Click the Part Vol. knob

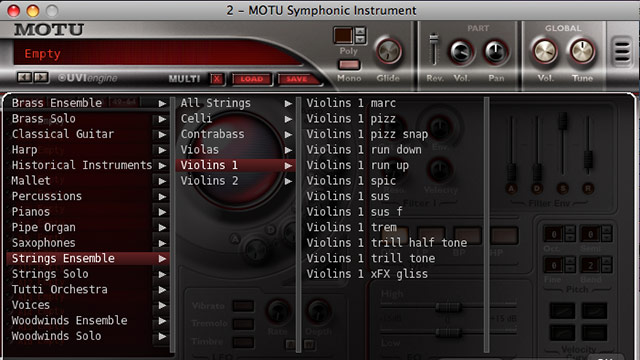(461, 53)
